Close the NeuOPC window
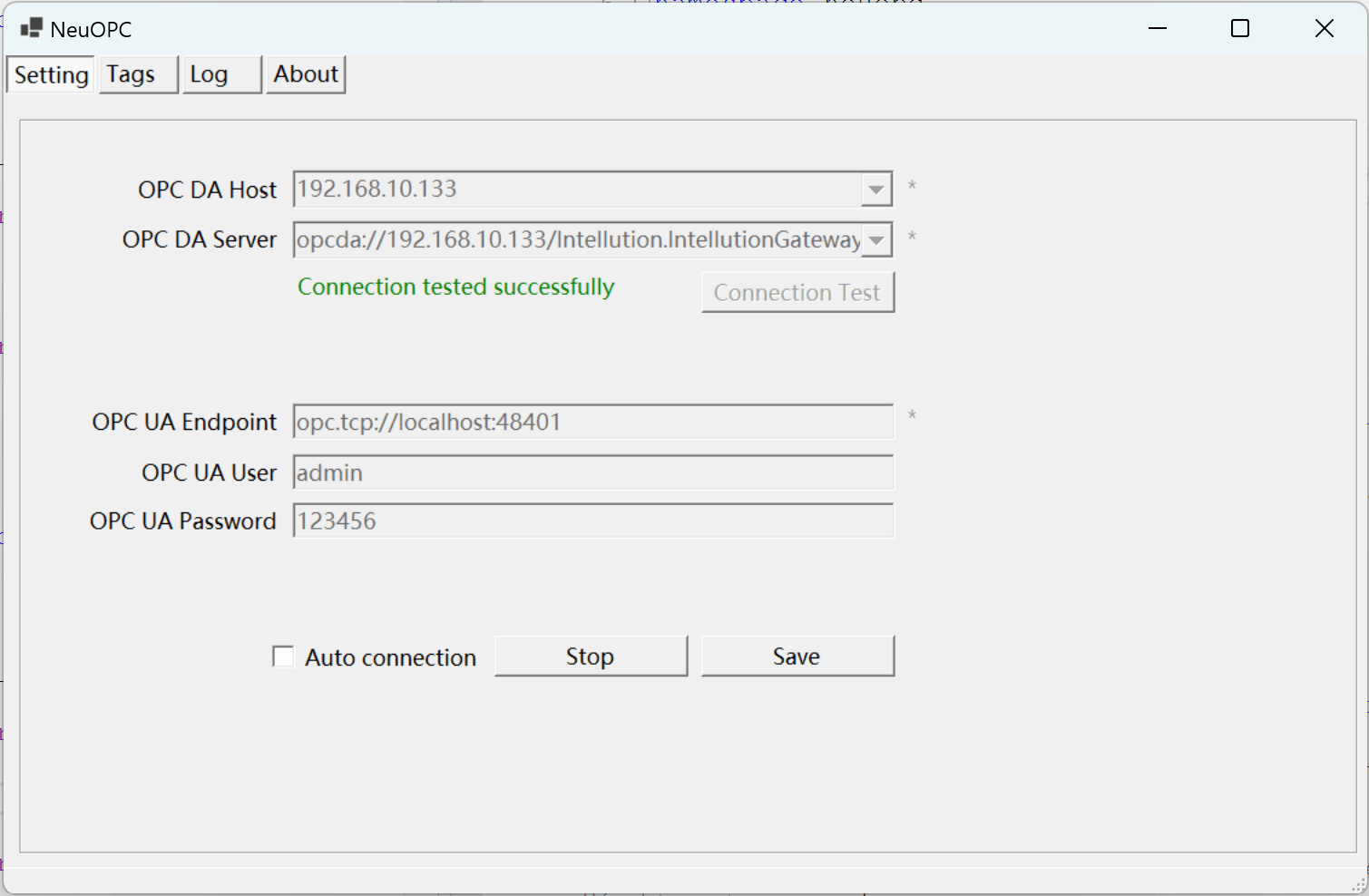The height and width of the screenshot is (896, 1369). coord(1324,28)
